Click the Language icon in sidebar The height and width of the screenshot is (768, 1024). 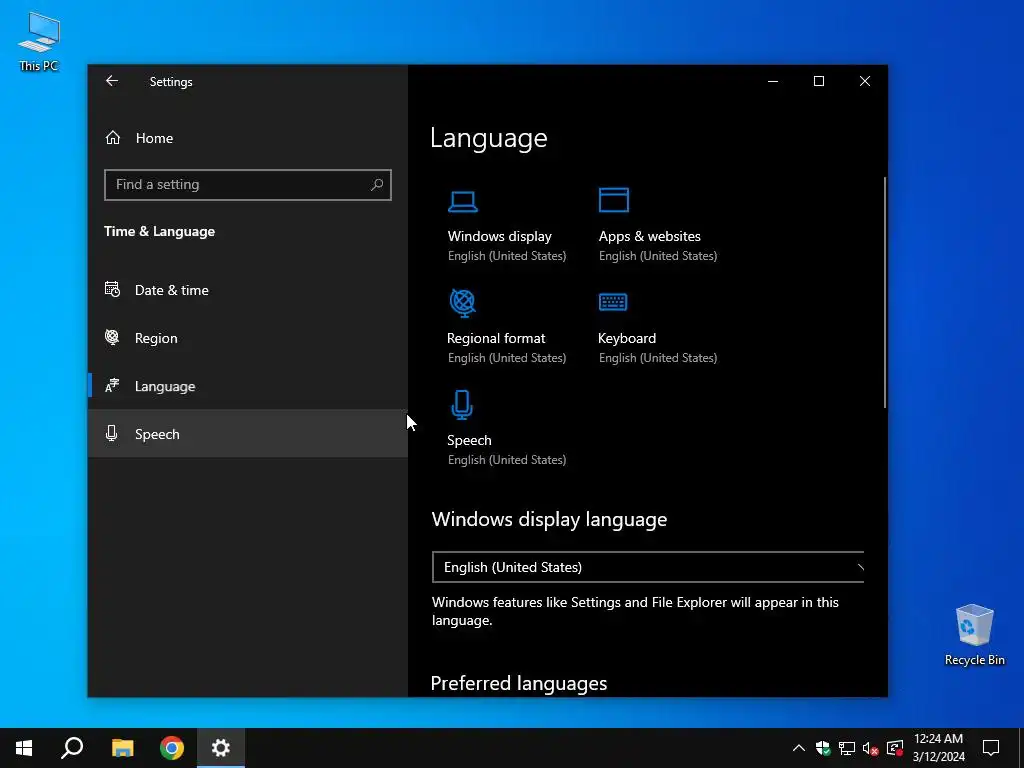click(112, 386)
